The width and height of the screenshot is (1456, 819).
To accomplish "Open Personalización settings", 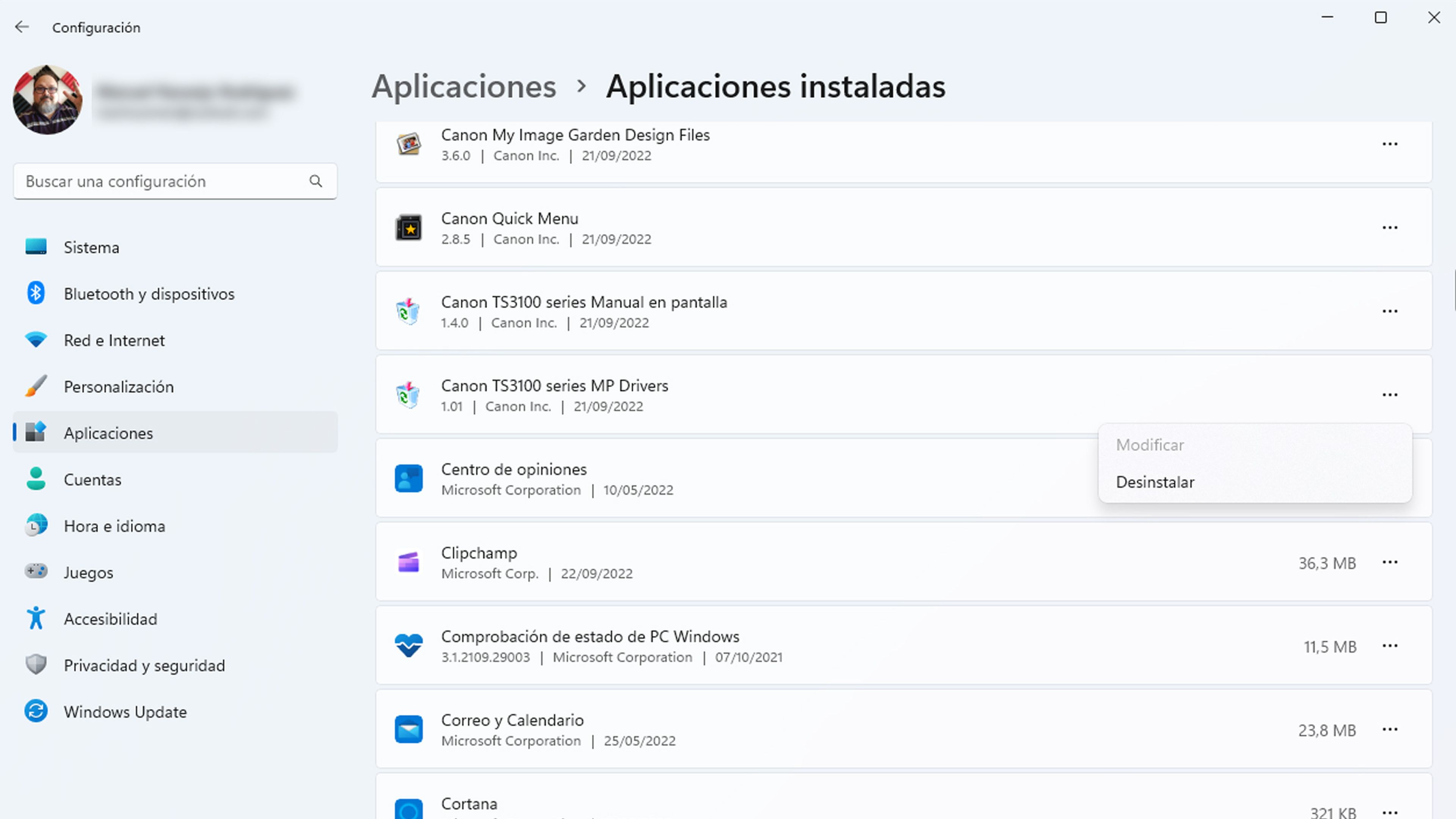I will pyautogui.click(x=175, y=387).
